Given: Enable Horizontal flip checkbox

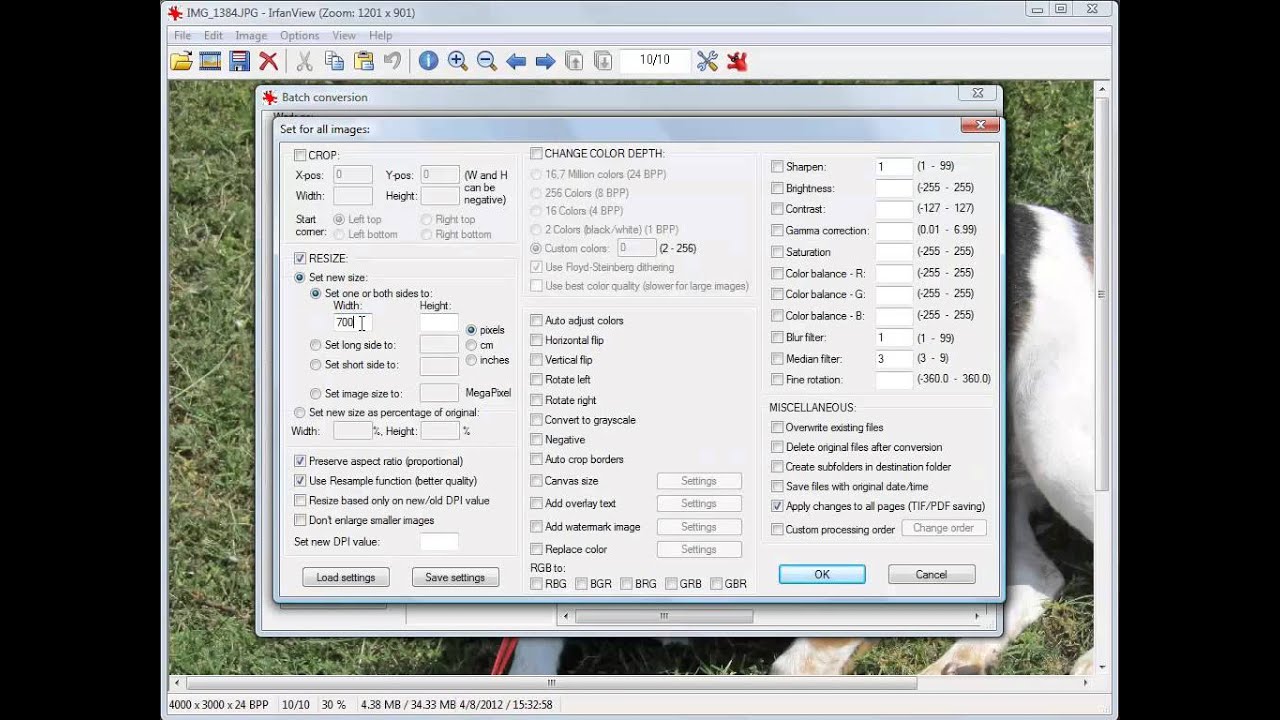Looking at the screenshot, I should pos(536,340).
